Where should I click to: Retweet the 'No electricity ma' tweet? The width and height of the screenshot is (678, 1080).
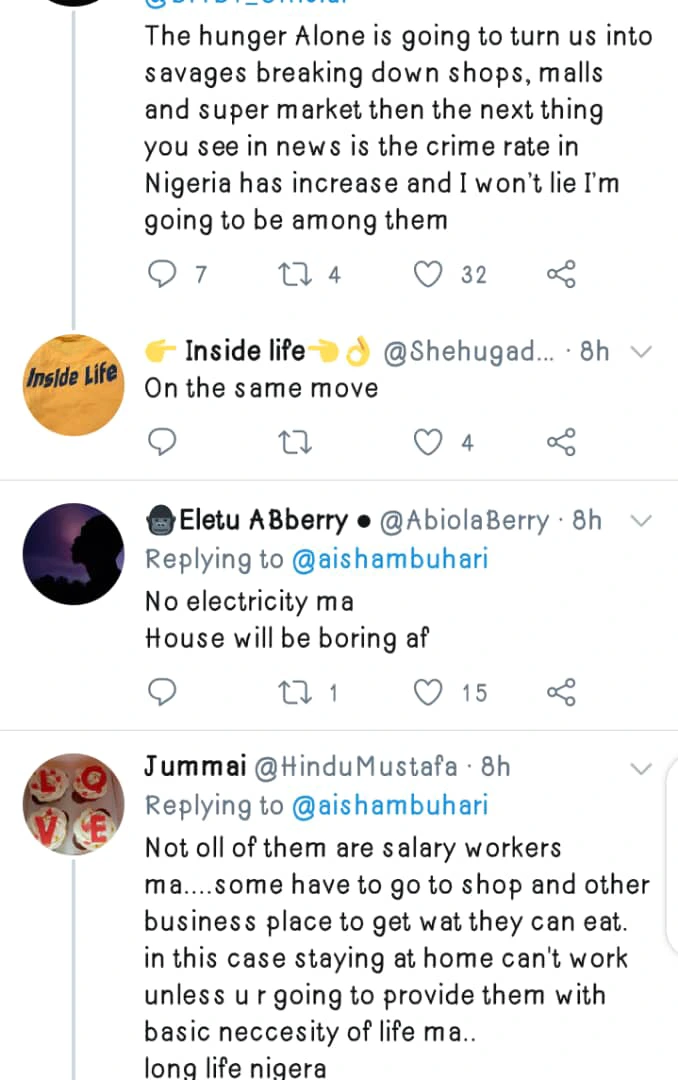[x=295, y=692]
